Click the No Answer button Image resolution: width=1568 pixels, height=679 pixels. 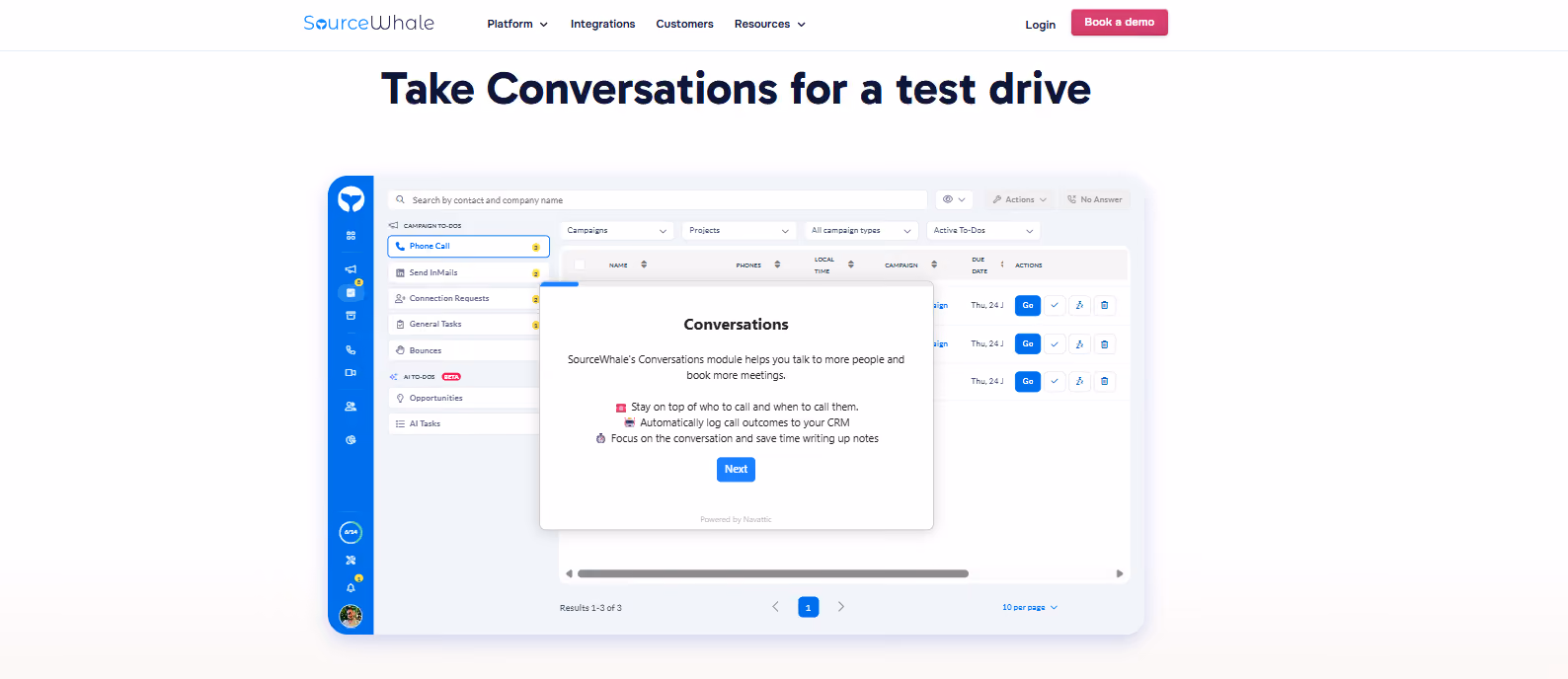(x=1095, y=199)
